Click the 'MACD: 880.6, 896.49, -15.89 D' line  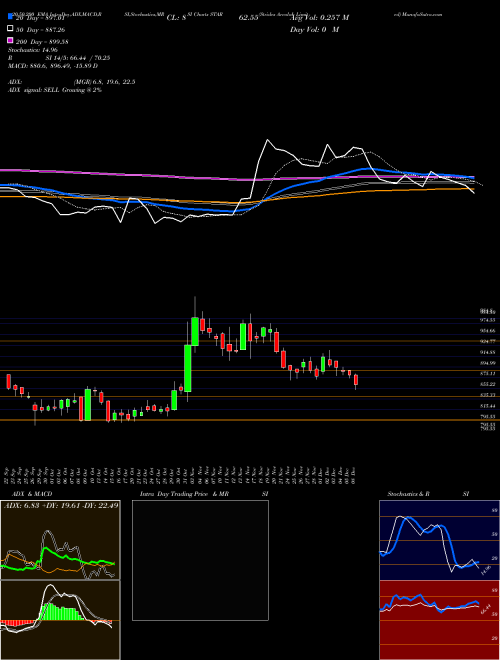[x=53, y=66]
